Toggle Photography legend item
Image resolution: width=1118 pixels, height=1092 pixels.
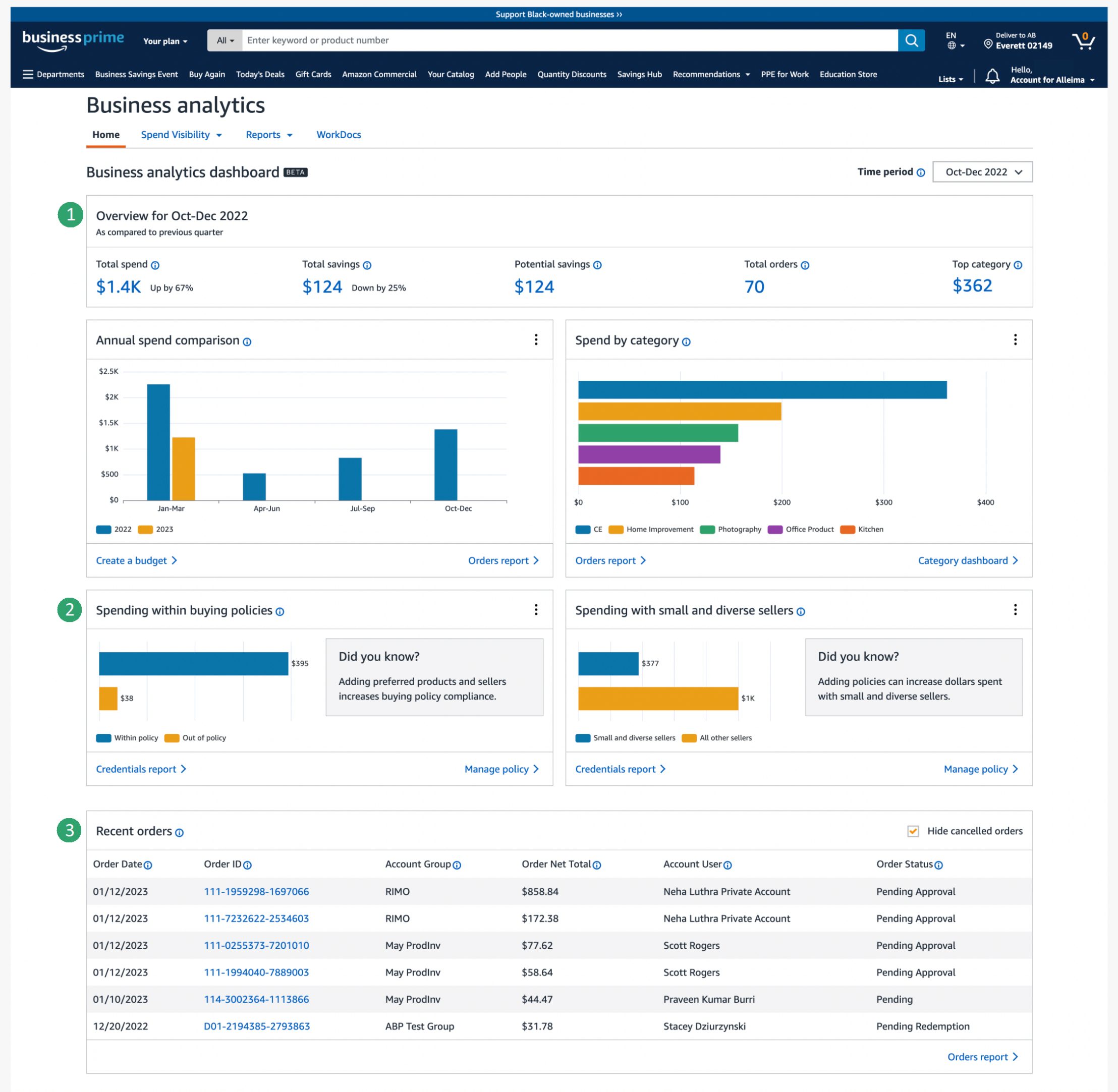click(x=731, y=530)
